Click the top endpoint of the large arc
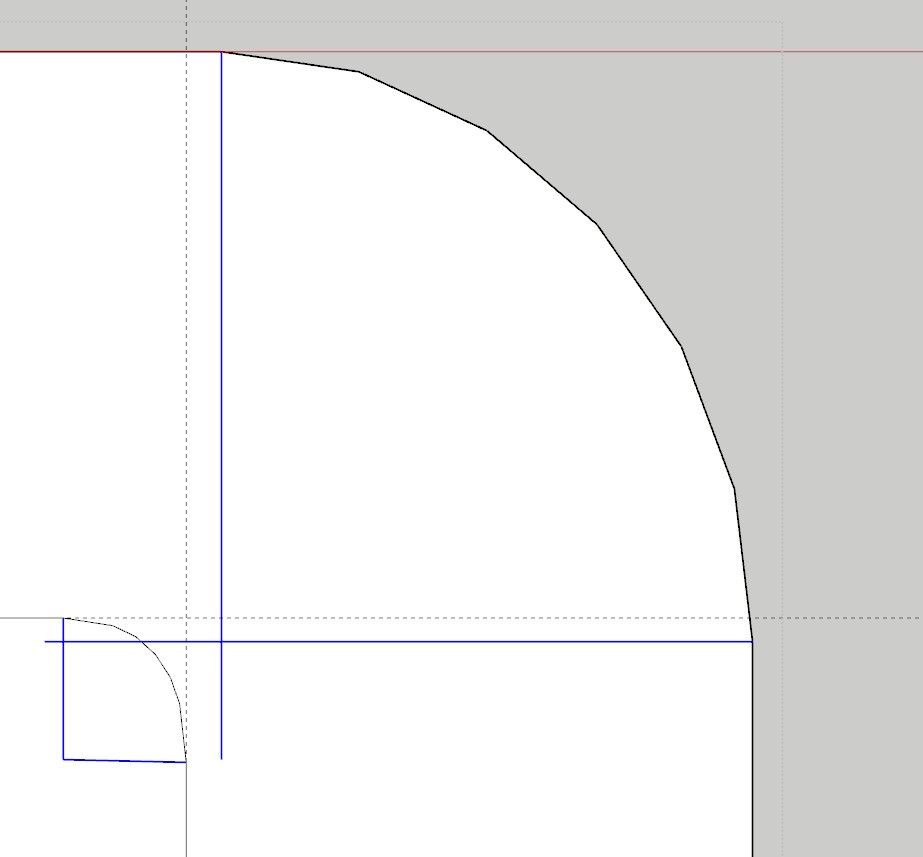This screenshot has width=923, height=857. (221, 52)
